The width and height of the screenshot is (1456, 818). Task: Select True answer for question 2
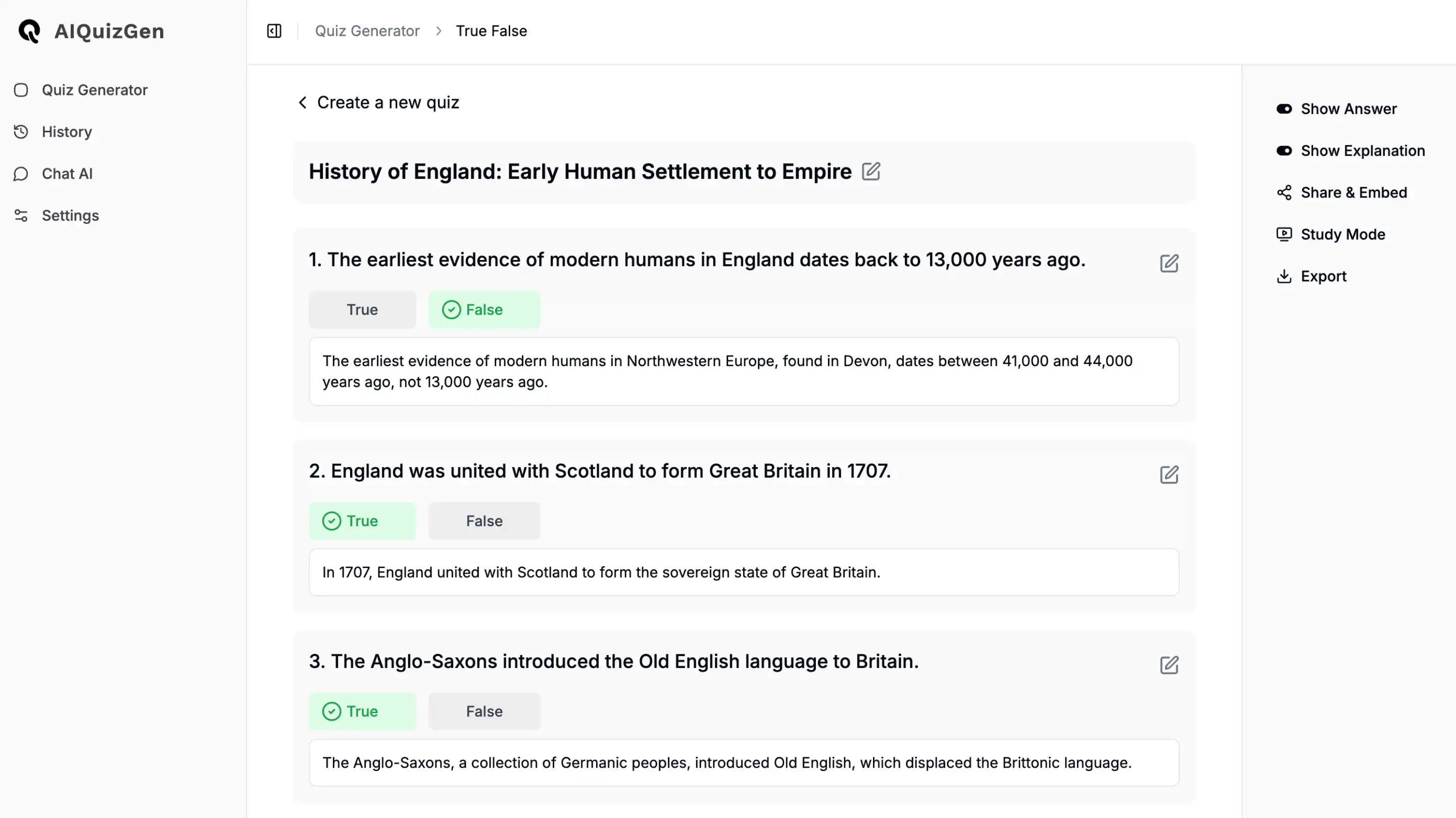click(362, 521)
